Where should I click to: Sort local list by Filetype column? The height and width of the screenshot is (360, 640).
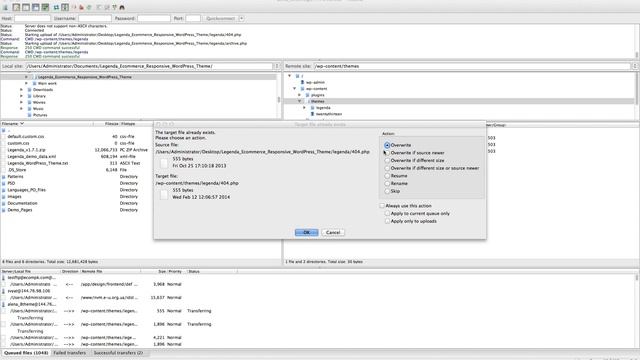136,124
